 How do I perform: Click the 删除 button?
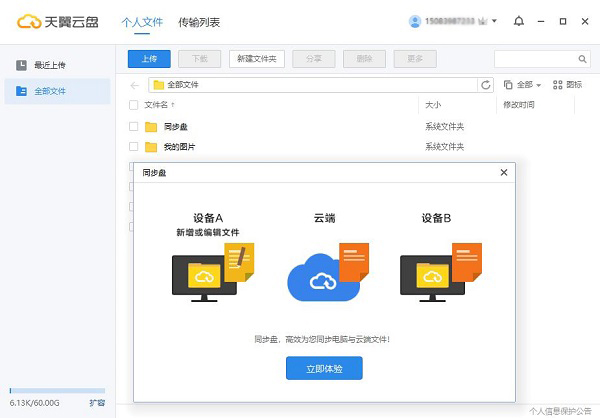[x=364, y=59]
